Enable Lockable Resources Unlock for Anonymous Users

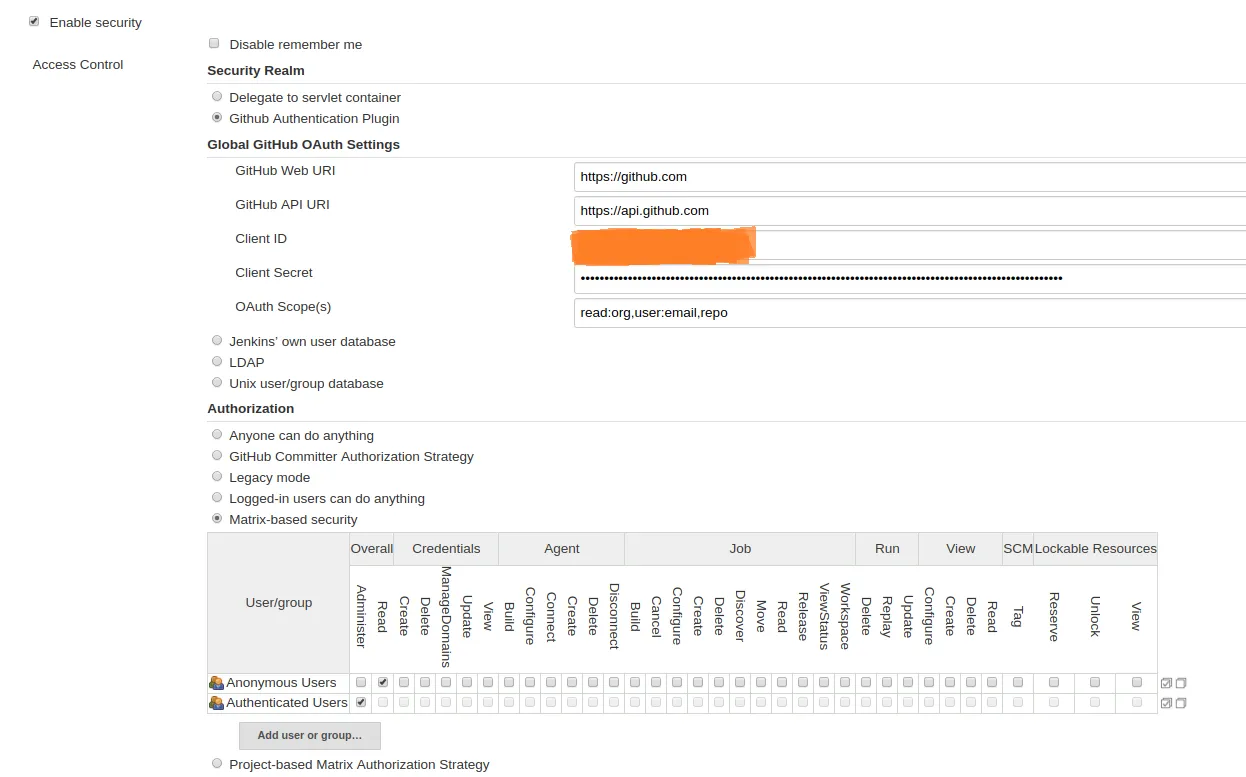point(1095,682)
